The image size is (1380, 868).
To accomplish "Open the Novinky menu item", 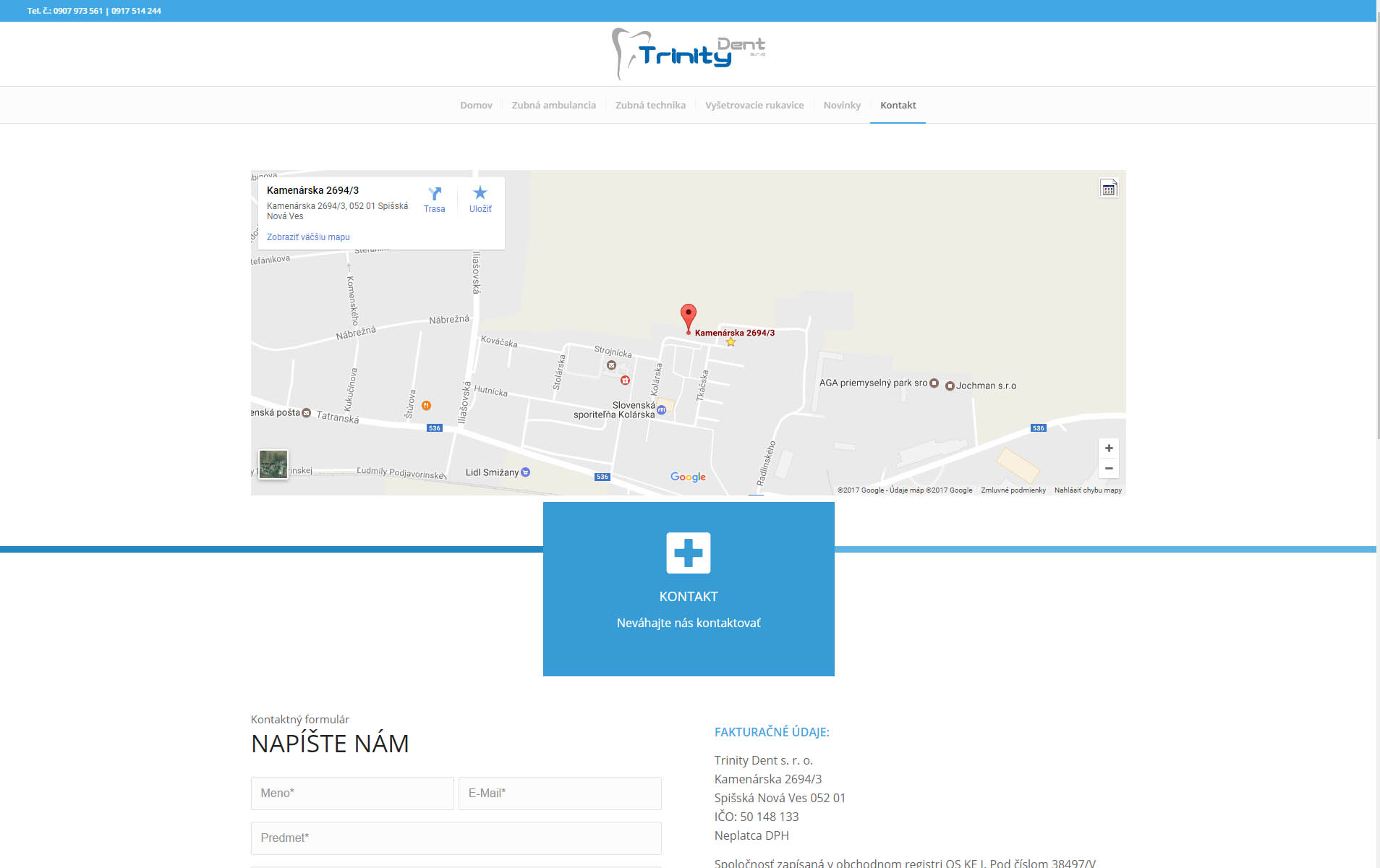I will tap(842, 106).
